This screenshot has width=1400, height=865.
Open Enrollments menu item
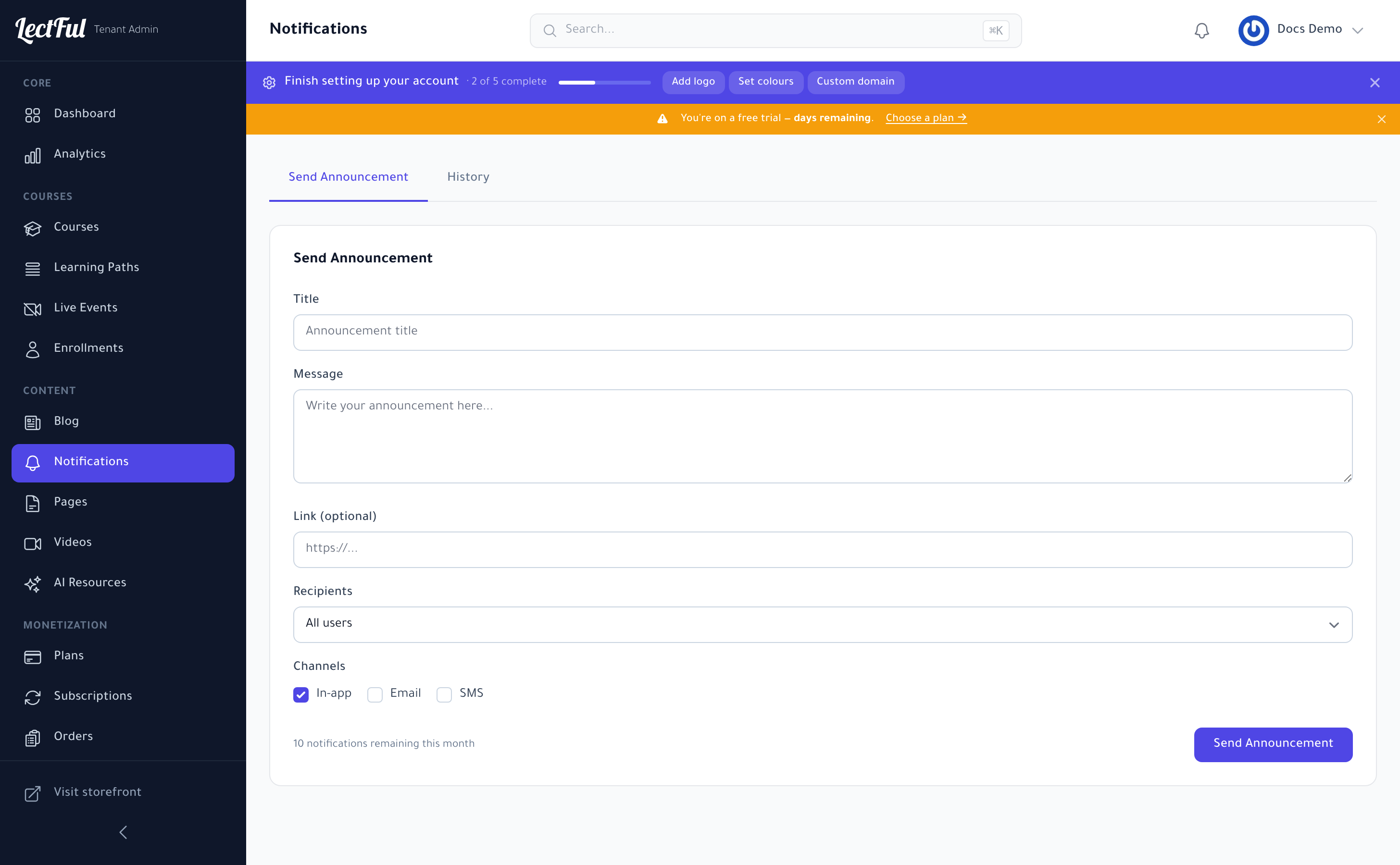click(x=123, y=349)
